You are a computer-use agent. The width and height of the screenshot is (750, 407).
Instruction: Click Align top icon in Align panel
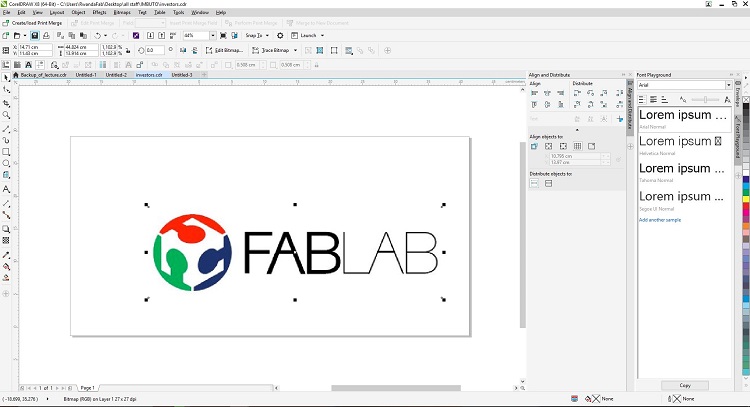coord(534,104)
